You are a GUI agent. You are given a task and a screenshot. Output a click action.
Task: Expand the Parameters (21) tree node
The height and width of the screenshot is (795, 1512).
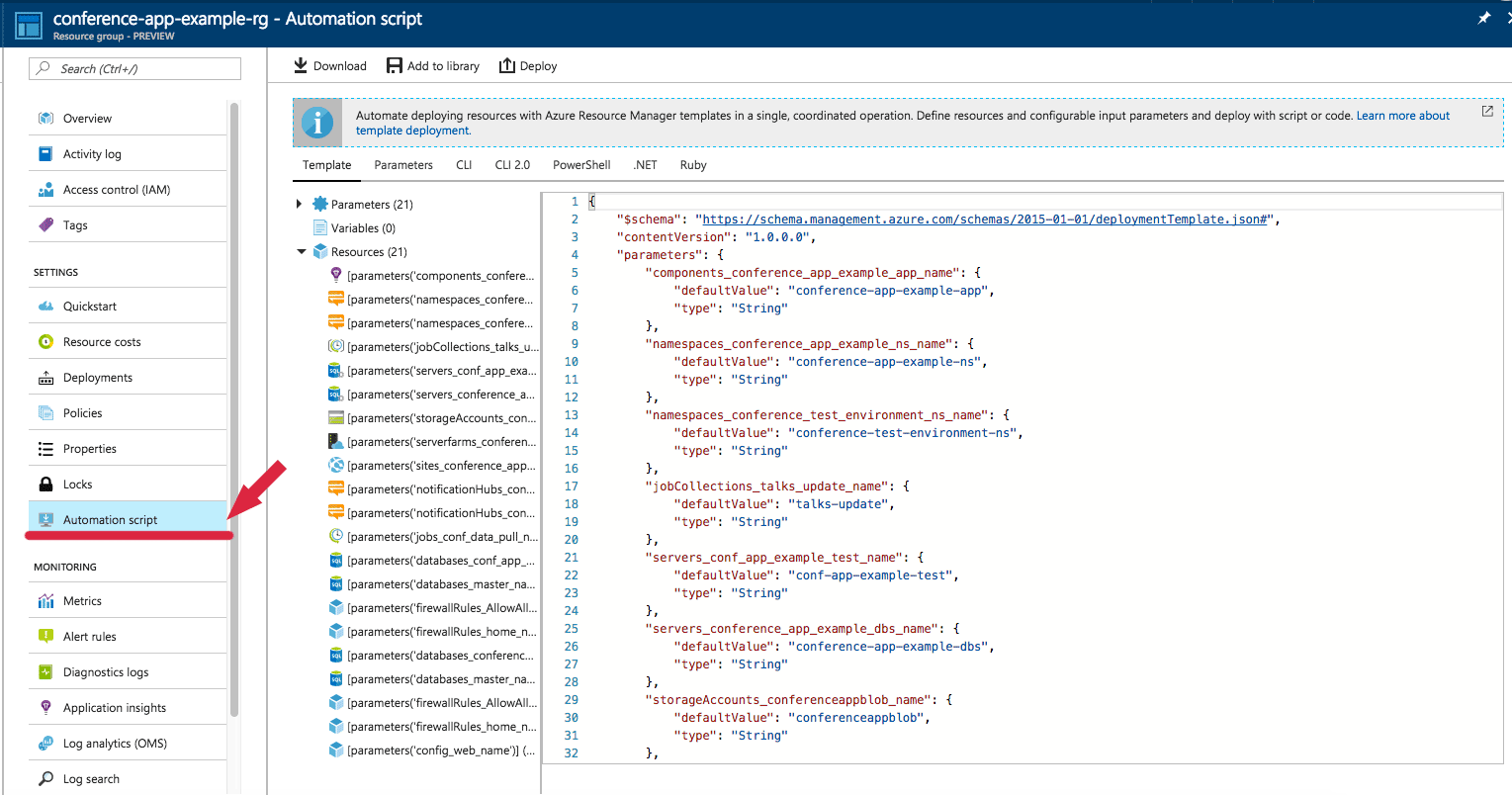[300, 205]
